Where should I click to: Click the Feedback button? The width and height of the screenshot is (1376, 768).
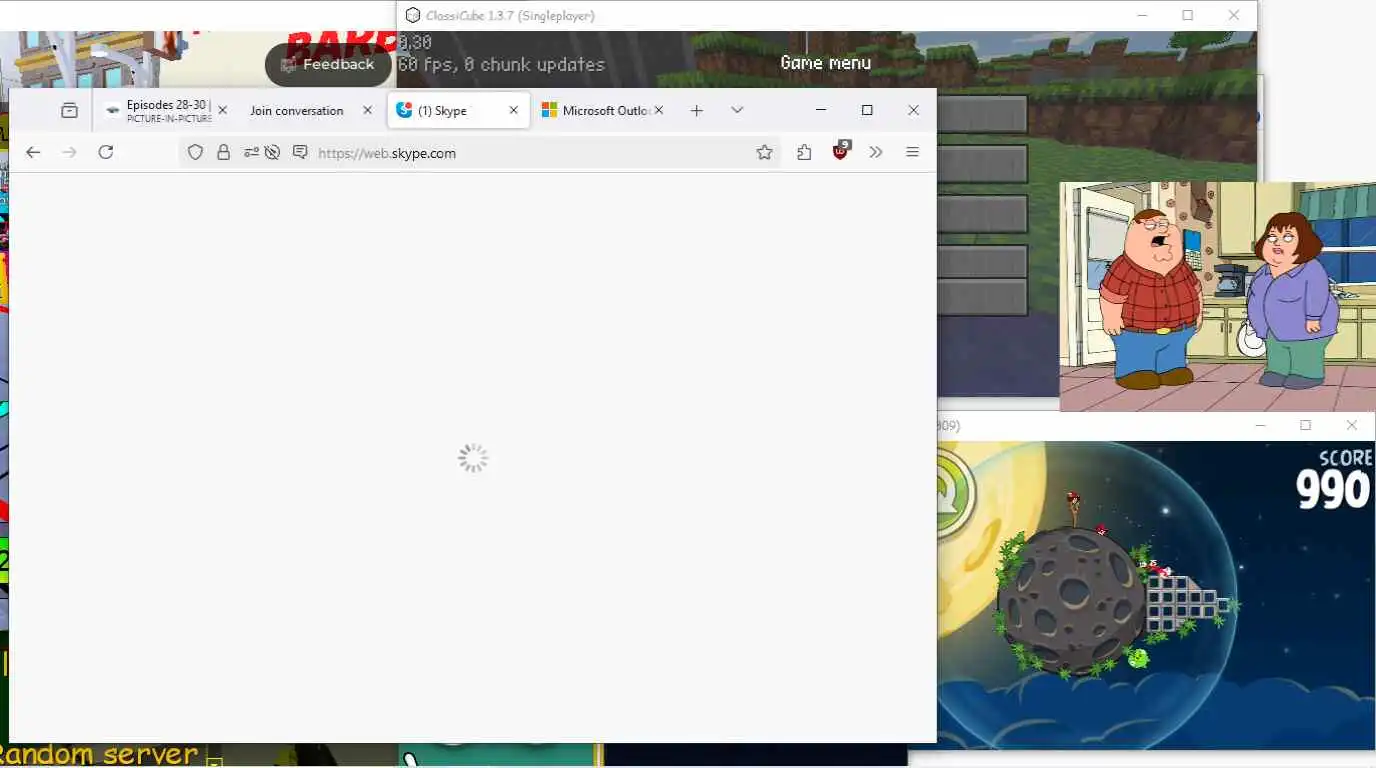[x=328, y=64]
